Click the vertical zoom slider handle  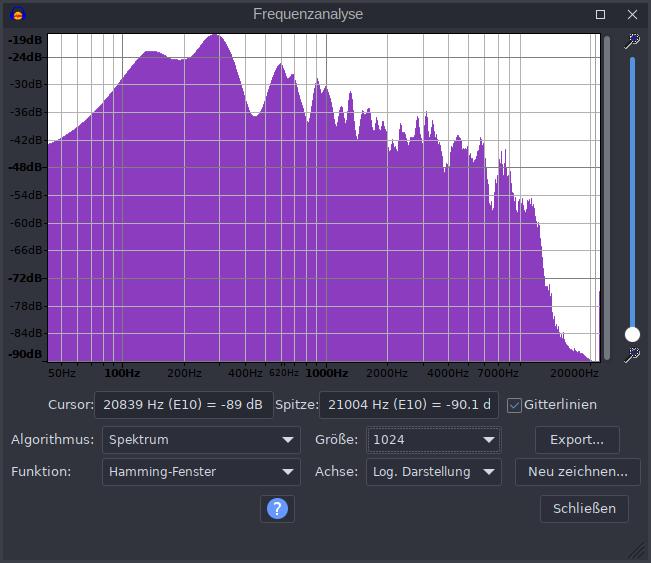[632, 334]
